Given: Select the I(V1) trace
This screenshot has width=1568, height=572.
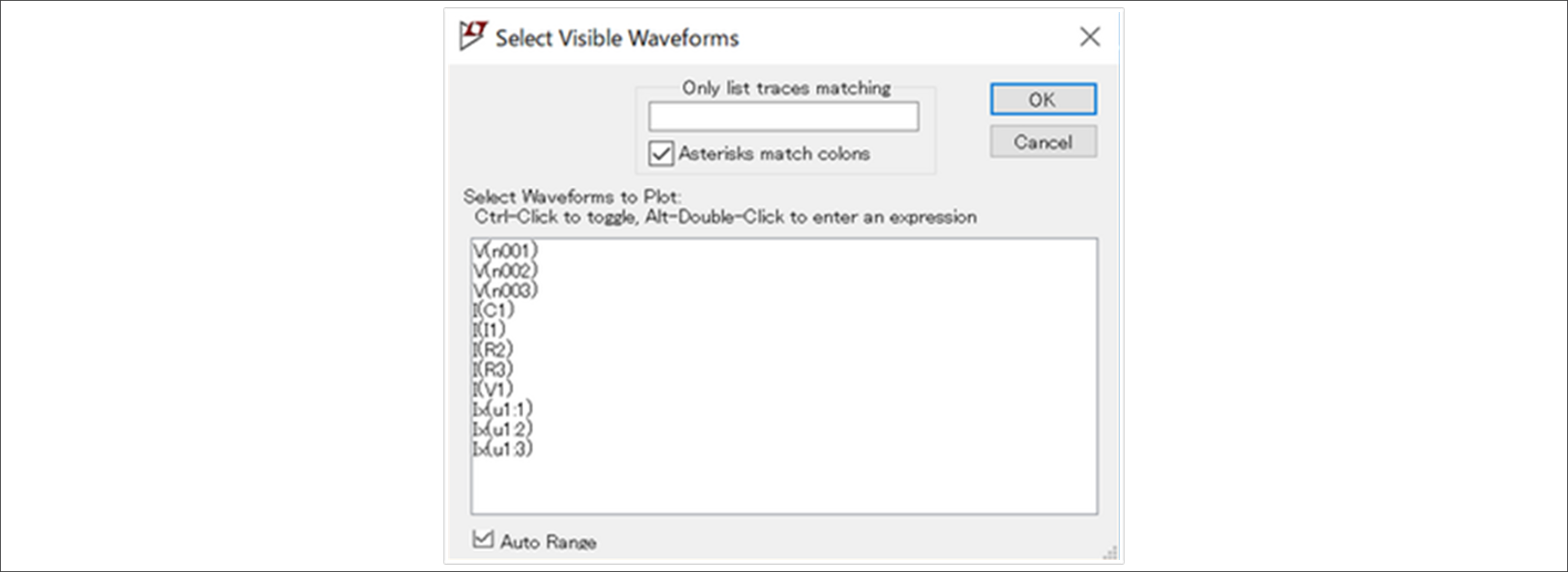Looking at the screenshot, I should (493, 388).
